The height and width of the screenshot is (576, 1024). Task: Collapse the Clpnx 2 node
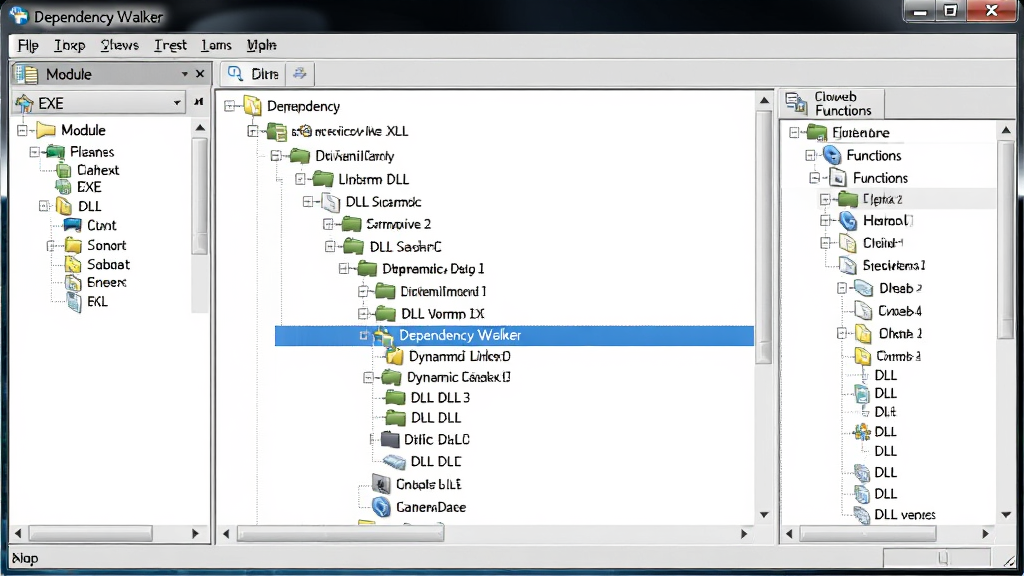click(825, 199)
